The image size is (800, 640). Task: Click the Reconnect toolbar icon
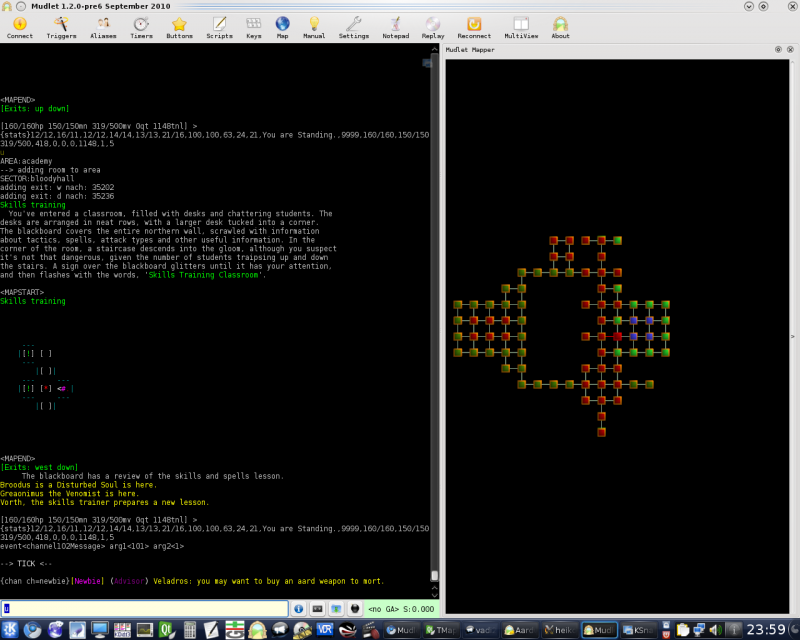(474, 28)
